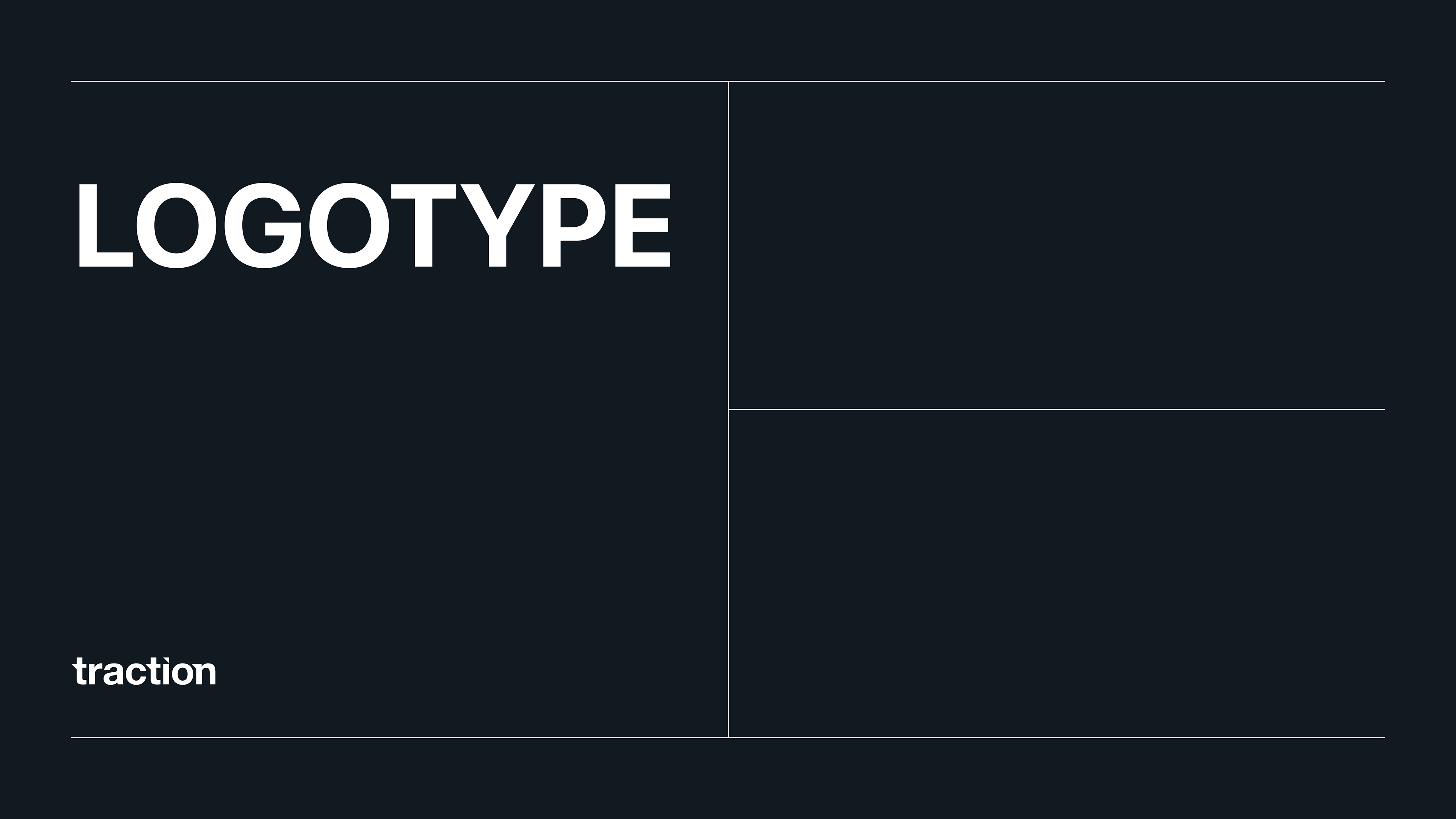This screenshot has height=819, width=1456.
Task: Click the letter a in traction logo
Action: coord(114,674)
